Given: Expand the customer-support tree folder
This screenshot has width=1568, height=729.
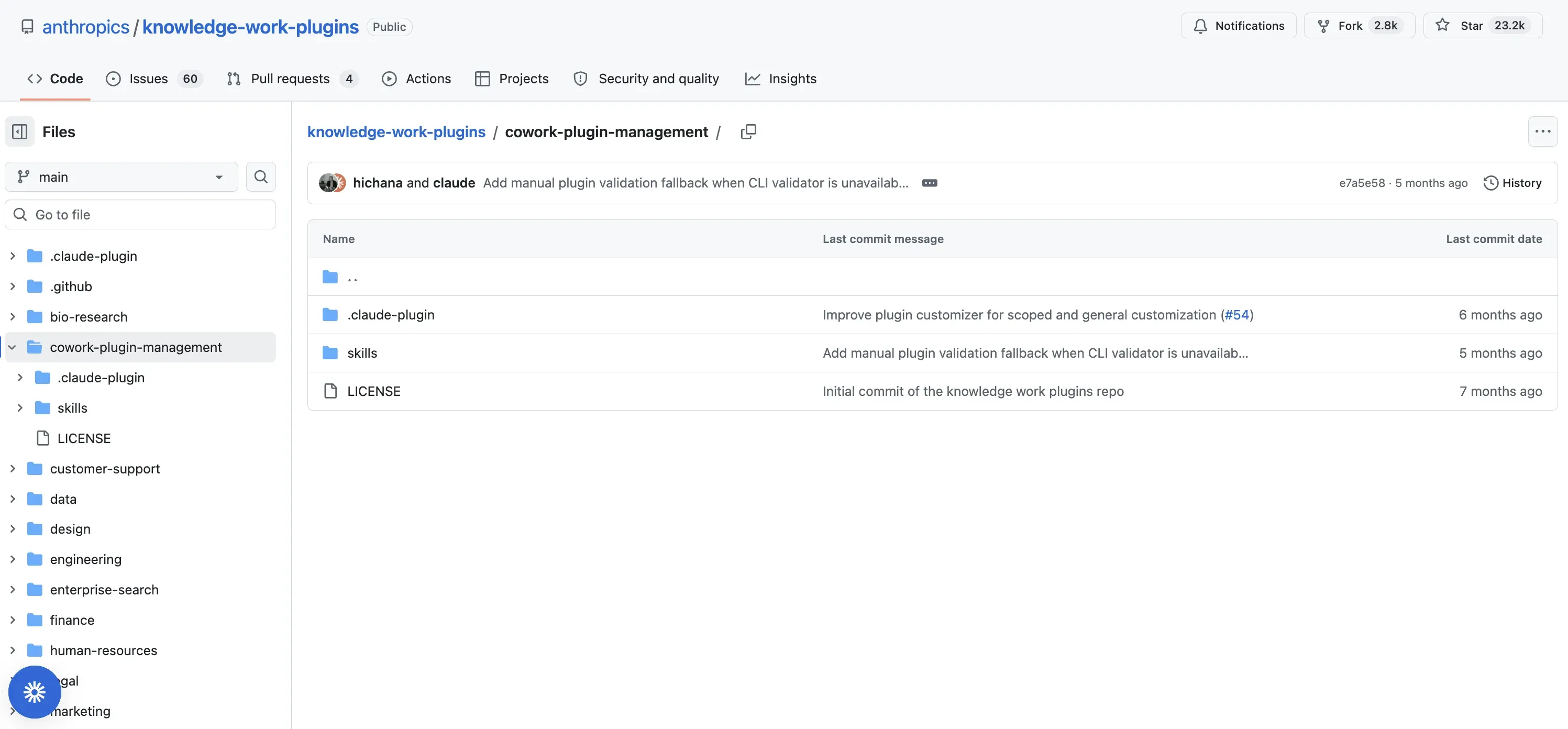Looking at the screenshot, I should tap(12, 469).
